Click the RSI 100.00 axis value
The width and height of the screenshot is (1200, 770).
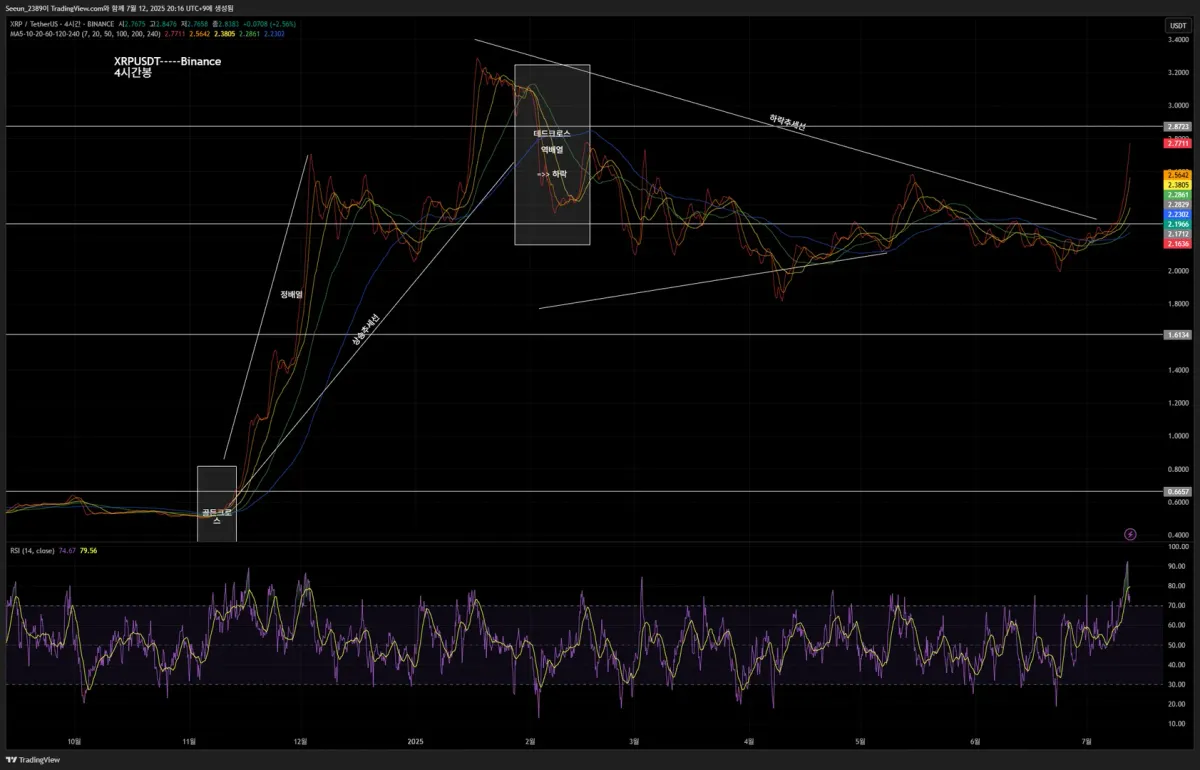click(1177, 547)
